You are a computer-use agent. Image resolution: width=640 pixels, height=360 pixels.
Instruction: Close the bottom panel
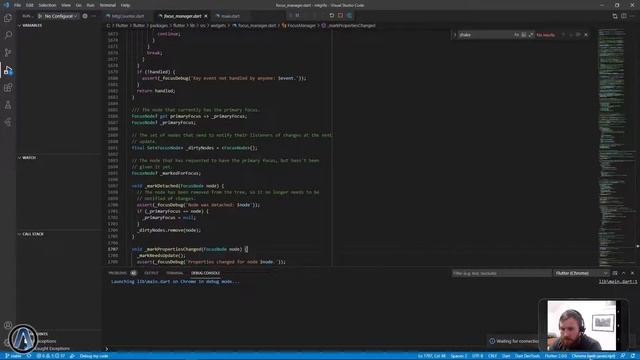[632, 273]
